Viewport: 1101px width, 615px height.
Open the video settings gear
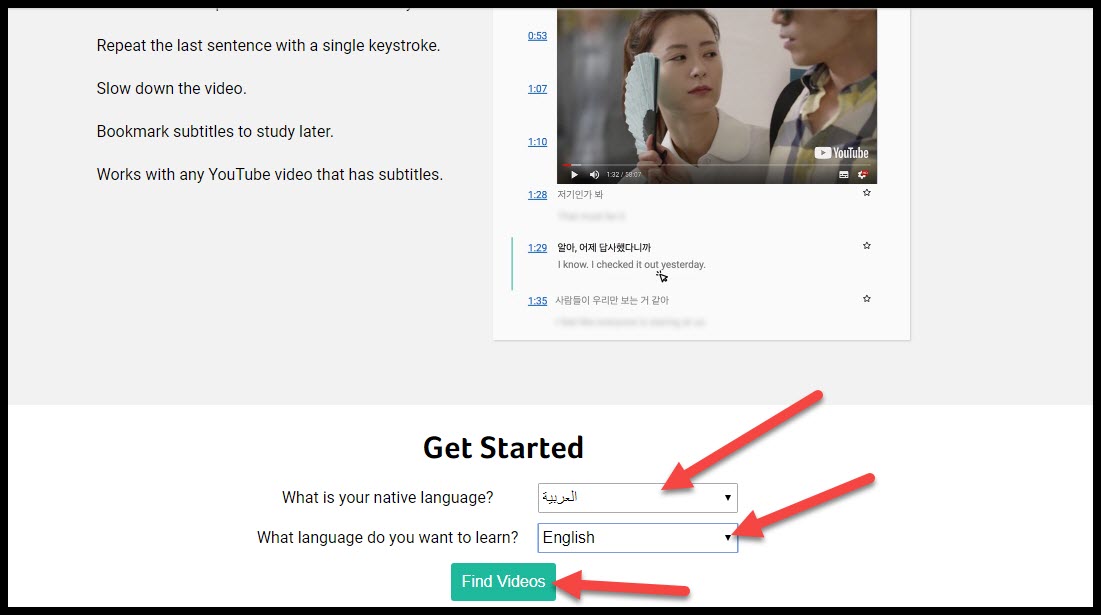coord(863,175)
